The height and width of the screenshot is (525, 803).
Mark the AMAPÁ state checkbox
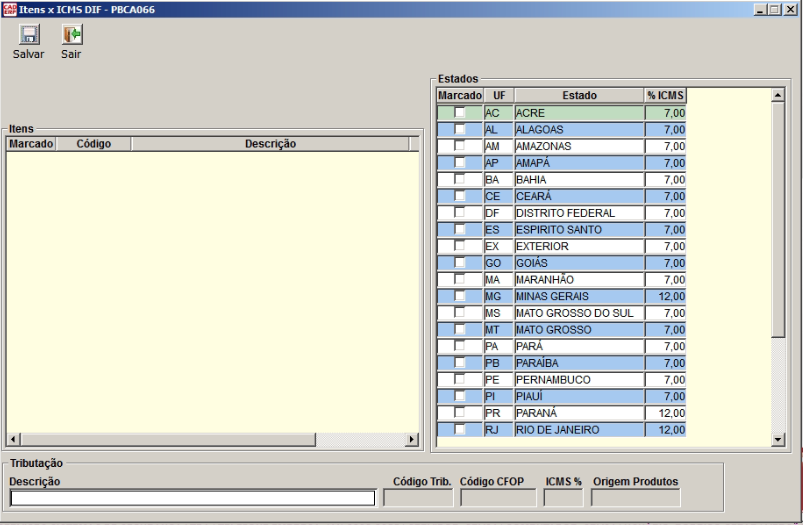coord(459,162)
